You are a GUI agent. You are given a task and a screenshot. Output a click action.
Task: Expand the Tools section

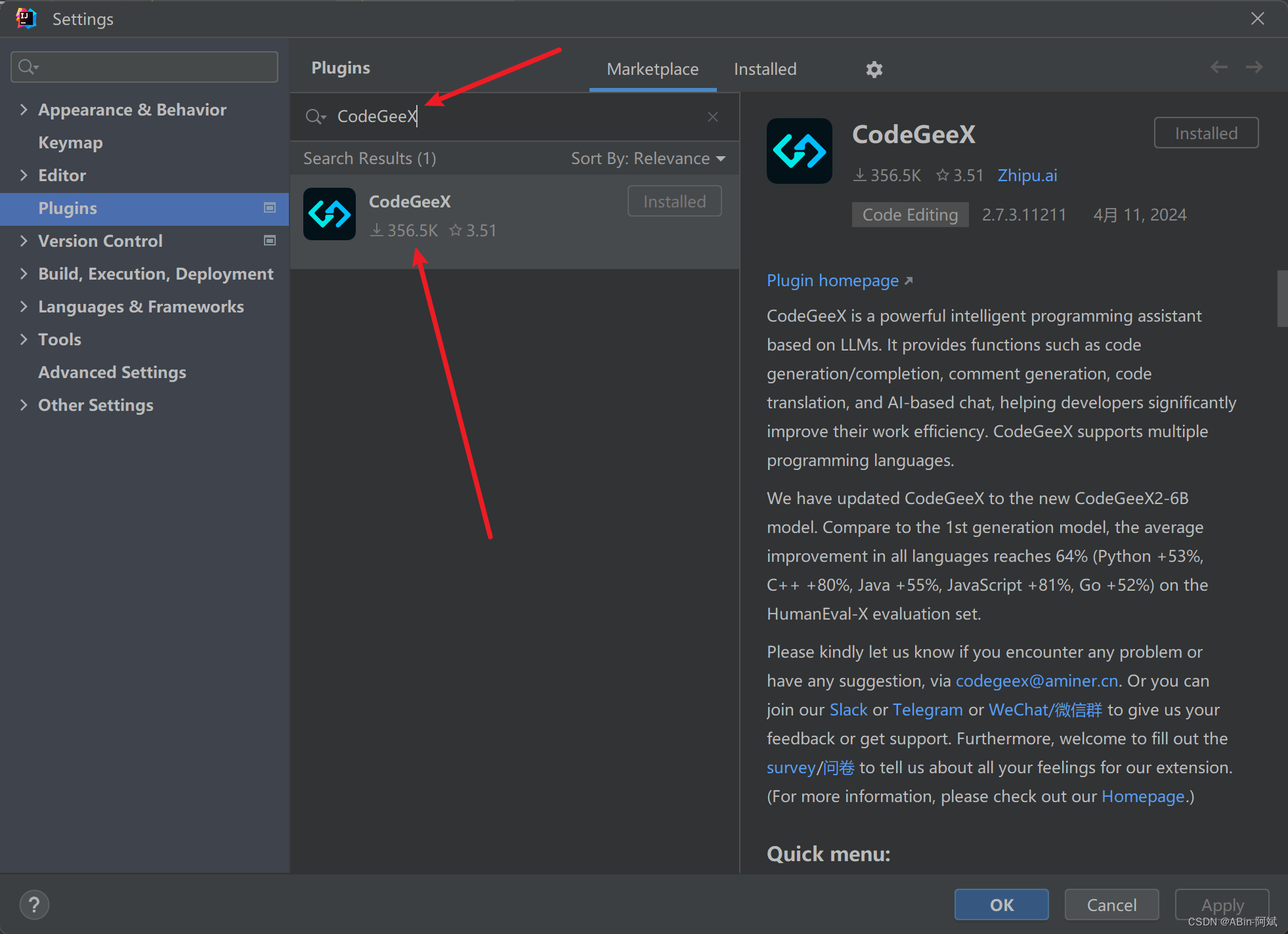pyautogui.click(x=24, y=339)
